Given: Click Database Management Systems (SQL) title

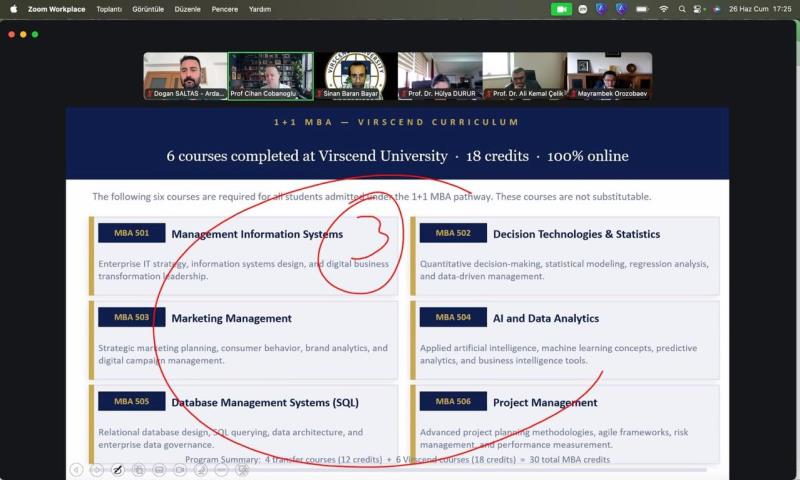Looking at the screenshot, I should click(x=265, y=402).
